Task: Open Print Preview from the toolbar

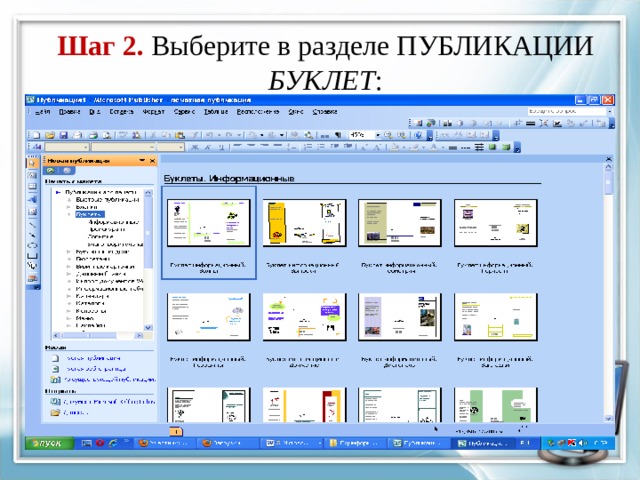Action: click(x=107, y=135)
